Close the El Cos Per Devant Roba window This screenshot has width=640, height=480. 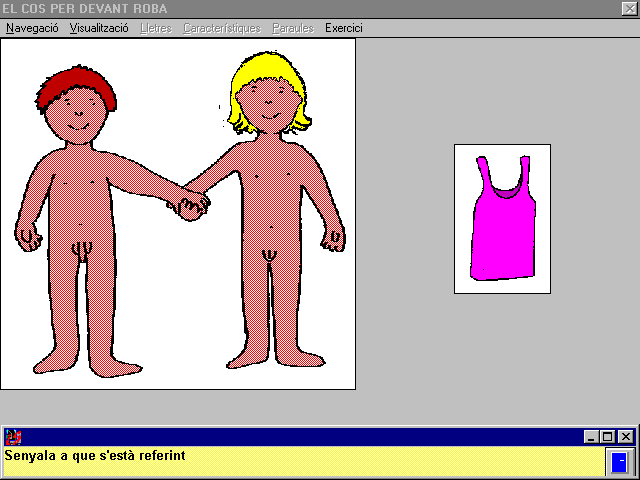point(628,8)
